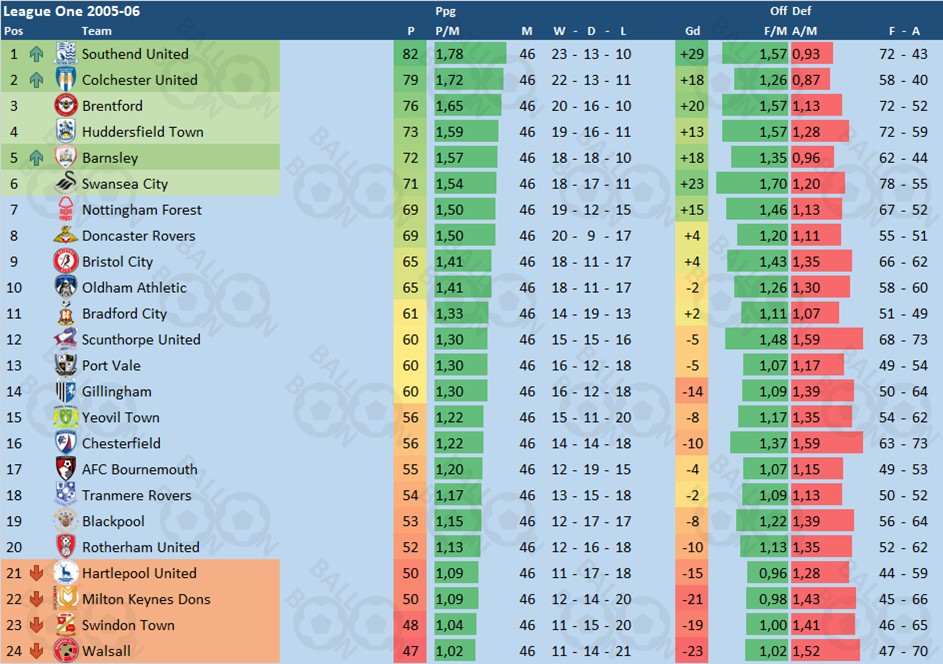Click Swansea City's 1,70 goals-for bar
The image size is (943, 664).
coord(752,184)
